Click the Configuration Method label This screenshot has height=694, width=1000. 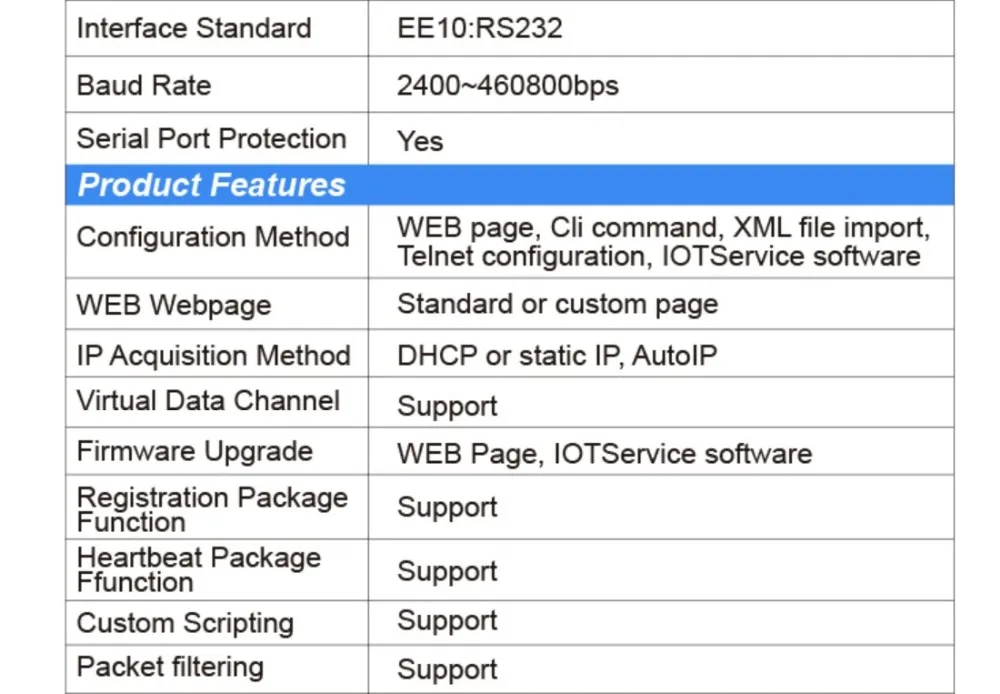click(x=213, y=237)
